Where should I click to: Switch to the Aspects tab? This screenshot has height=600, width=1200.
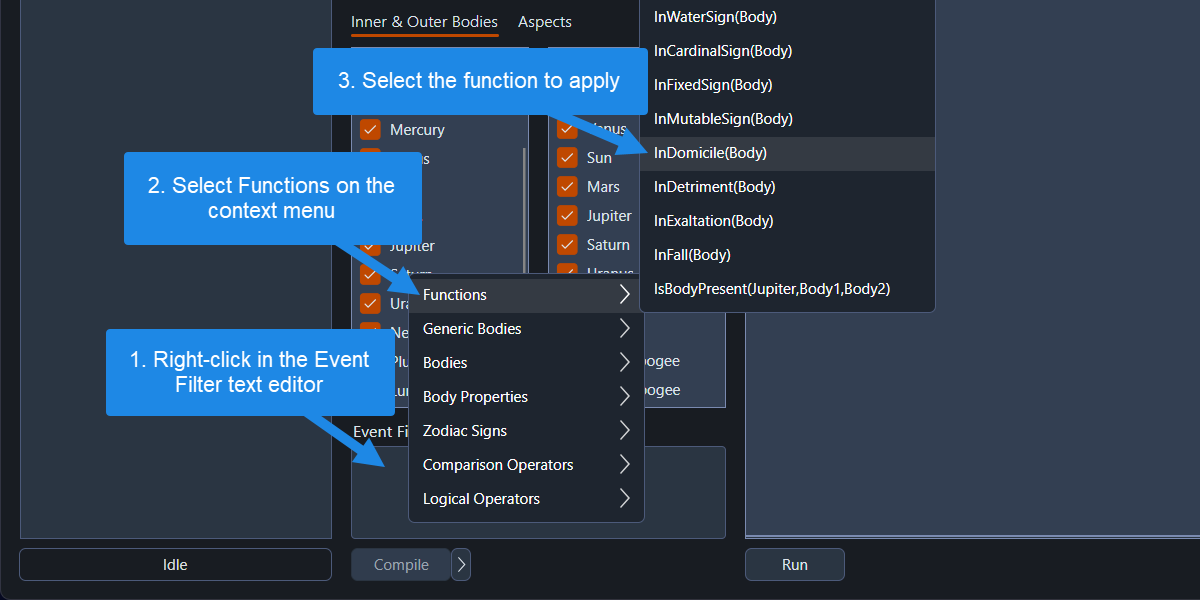[544, 21]
